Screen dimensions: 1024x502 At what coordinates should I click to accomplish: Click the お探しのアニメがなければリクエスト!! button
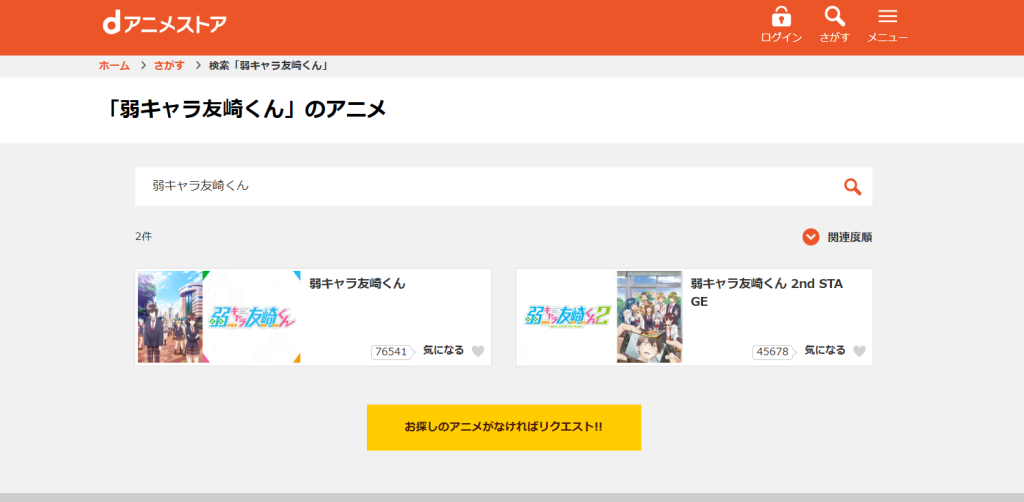[504, 428]
